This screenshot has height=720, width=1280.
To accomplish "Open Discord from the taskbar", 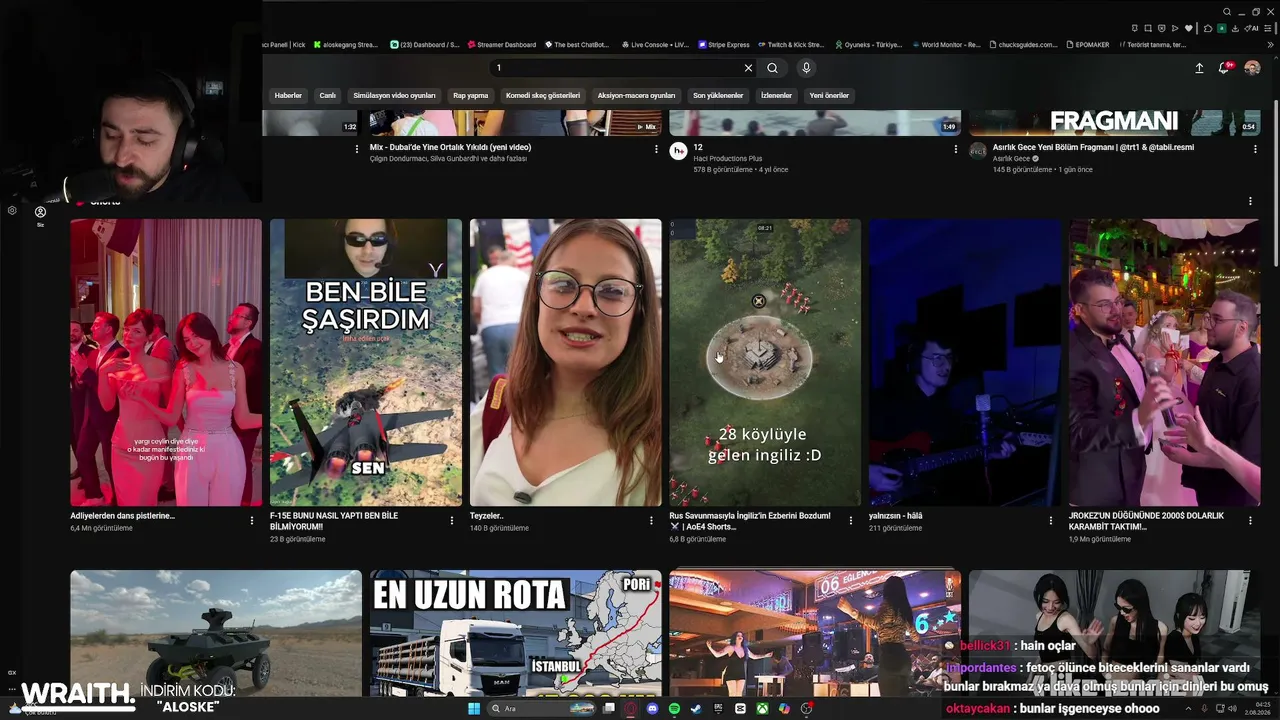I will (x=653, y=708).
